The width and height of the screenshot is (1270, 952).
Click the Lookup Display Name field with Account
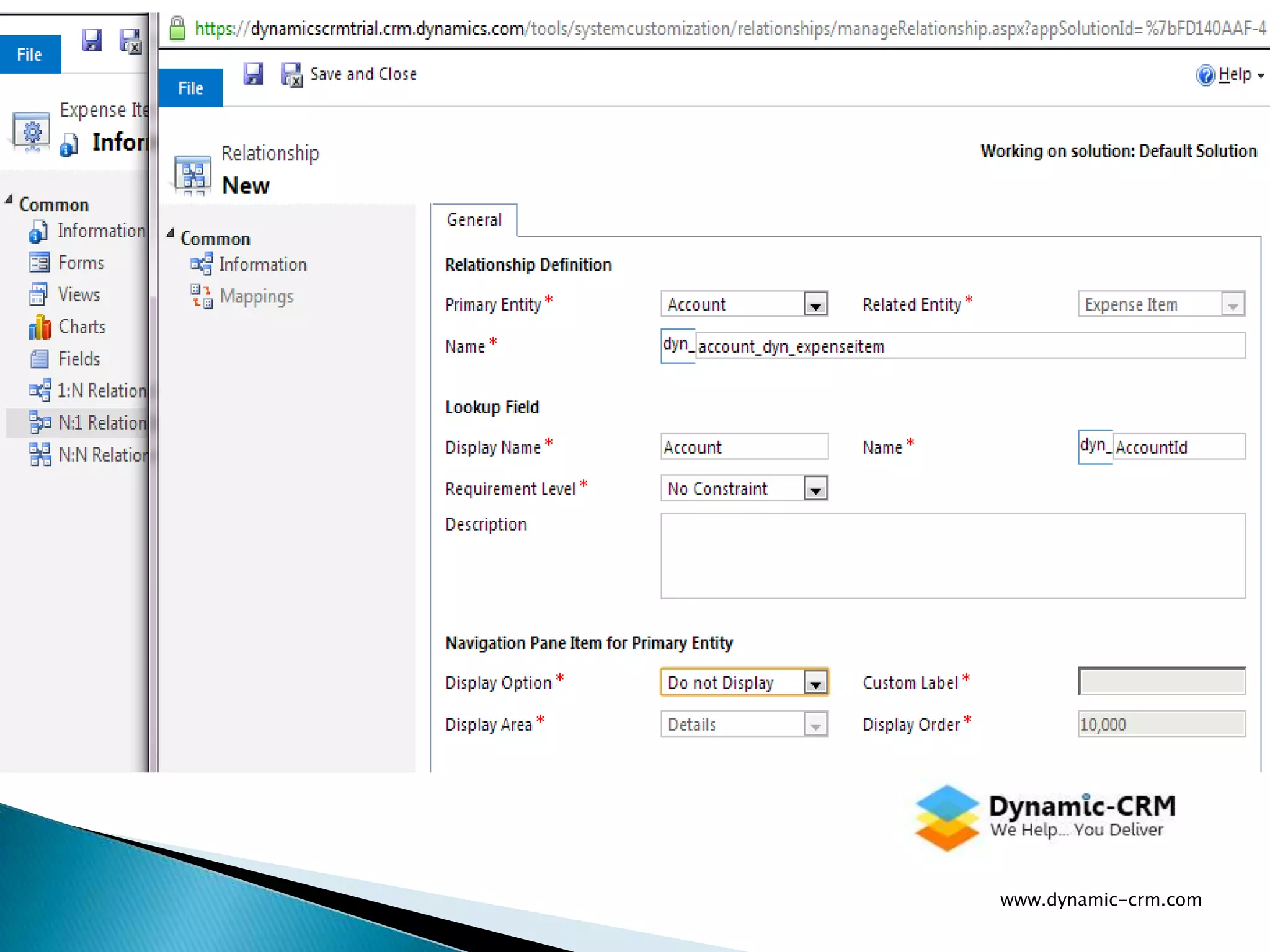pyautogui.click(x=744, y=446)
